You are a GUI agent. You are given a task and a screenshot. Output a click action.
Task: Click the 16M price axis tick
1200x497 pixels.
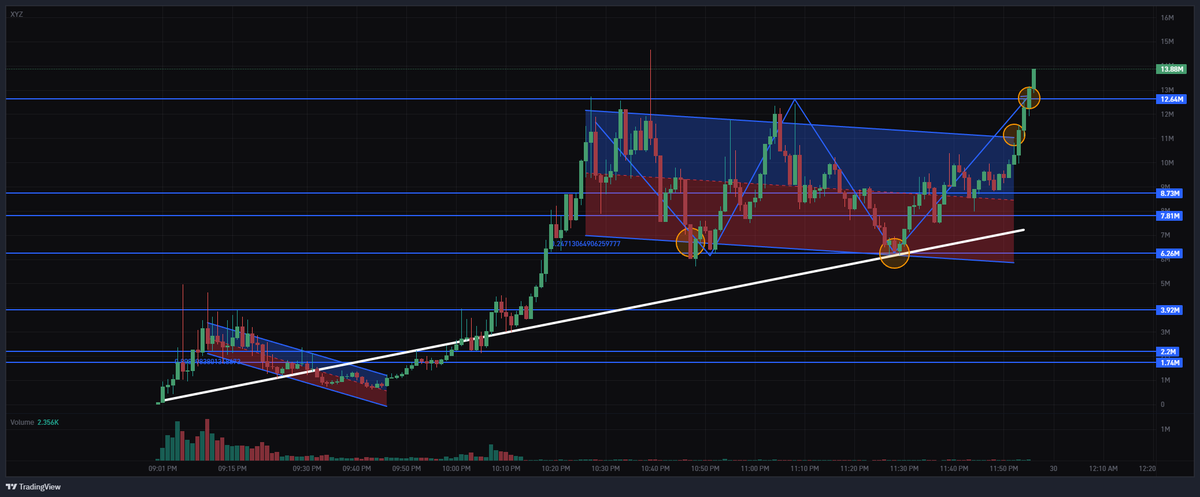1167,18
